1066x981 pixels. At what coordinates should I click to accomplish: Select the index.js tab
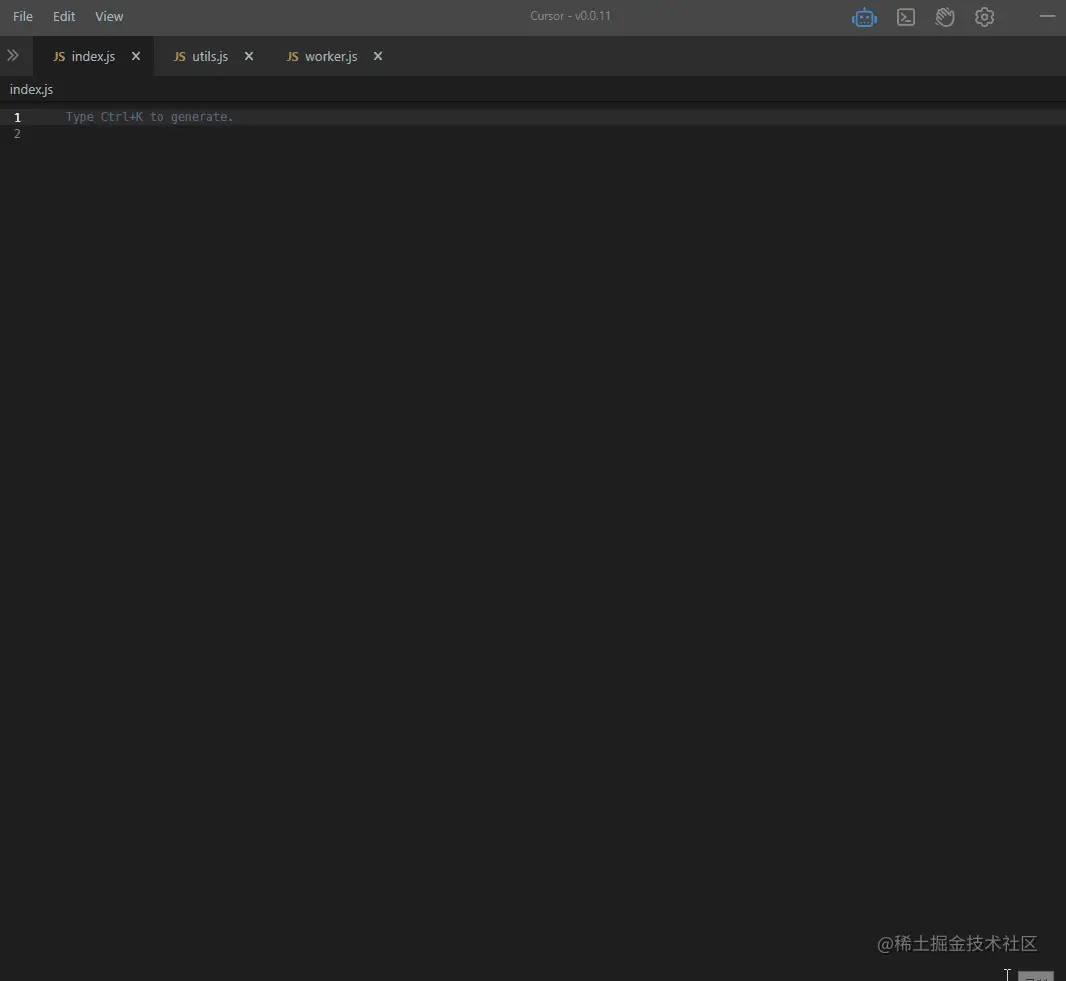tap(93, 56)
